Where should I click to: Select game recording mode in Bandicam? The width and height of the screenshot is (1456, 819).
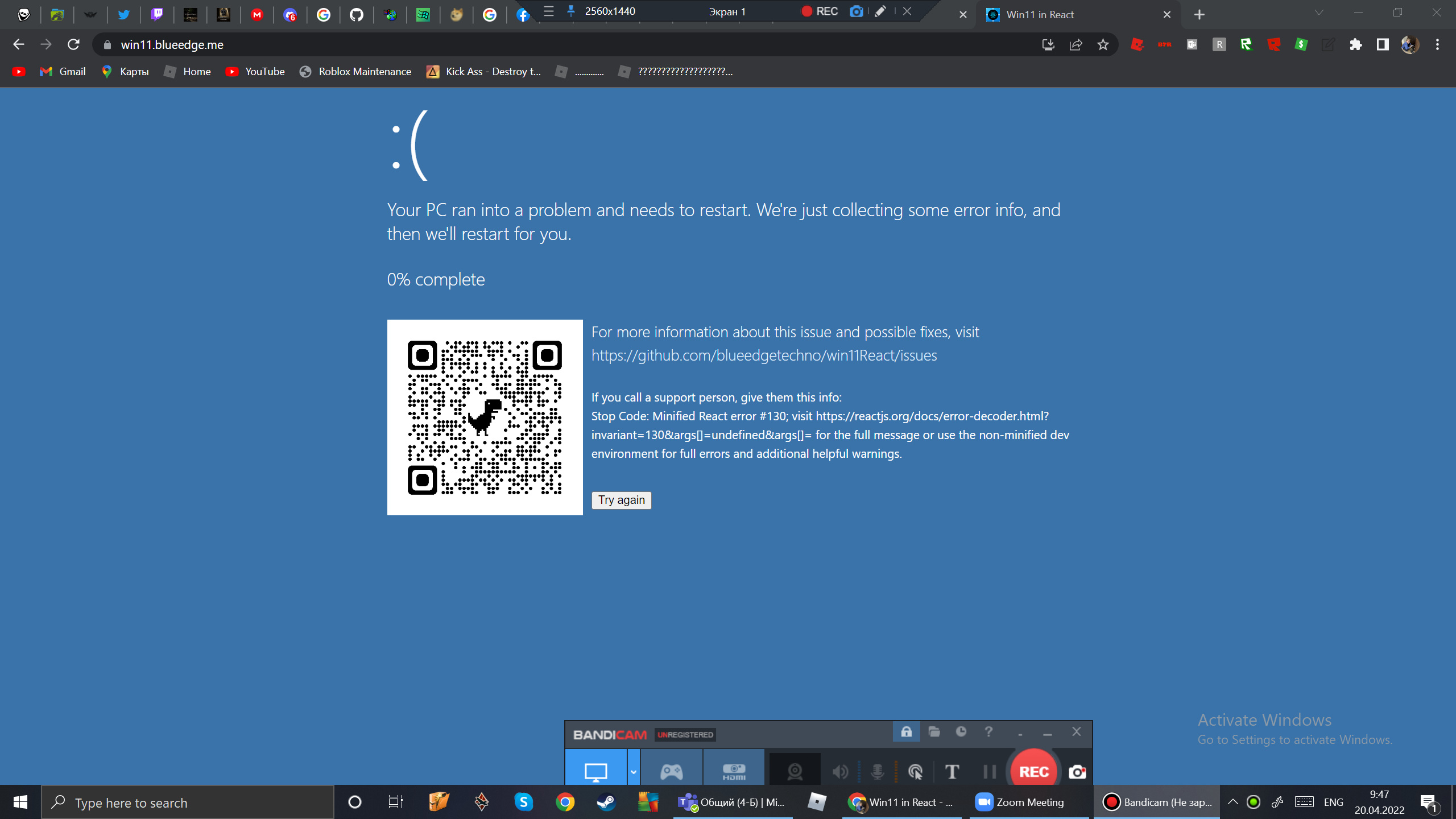(671, 771)
